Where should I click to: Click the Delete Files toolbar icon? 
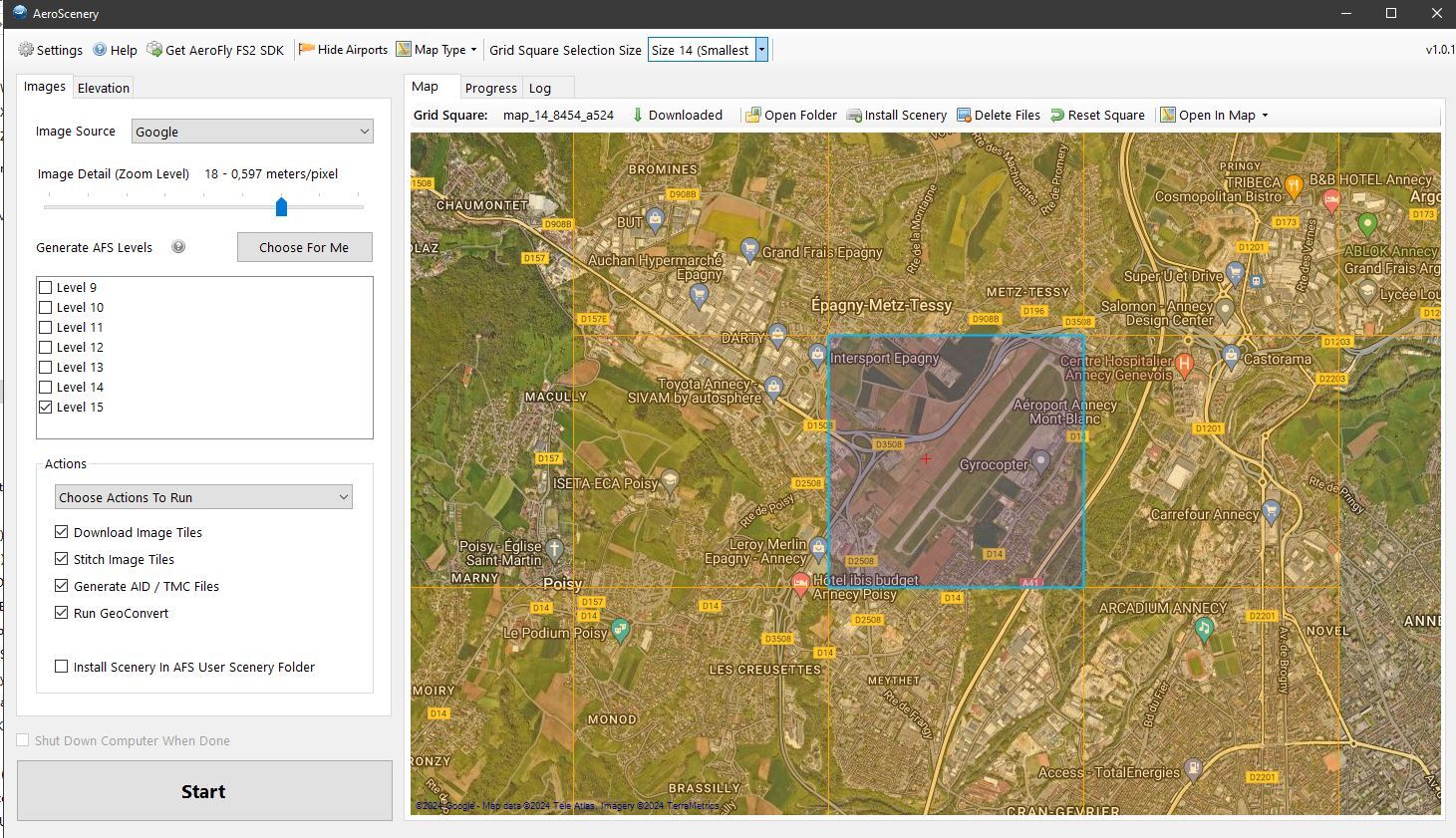964,116
